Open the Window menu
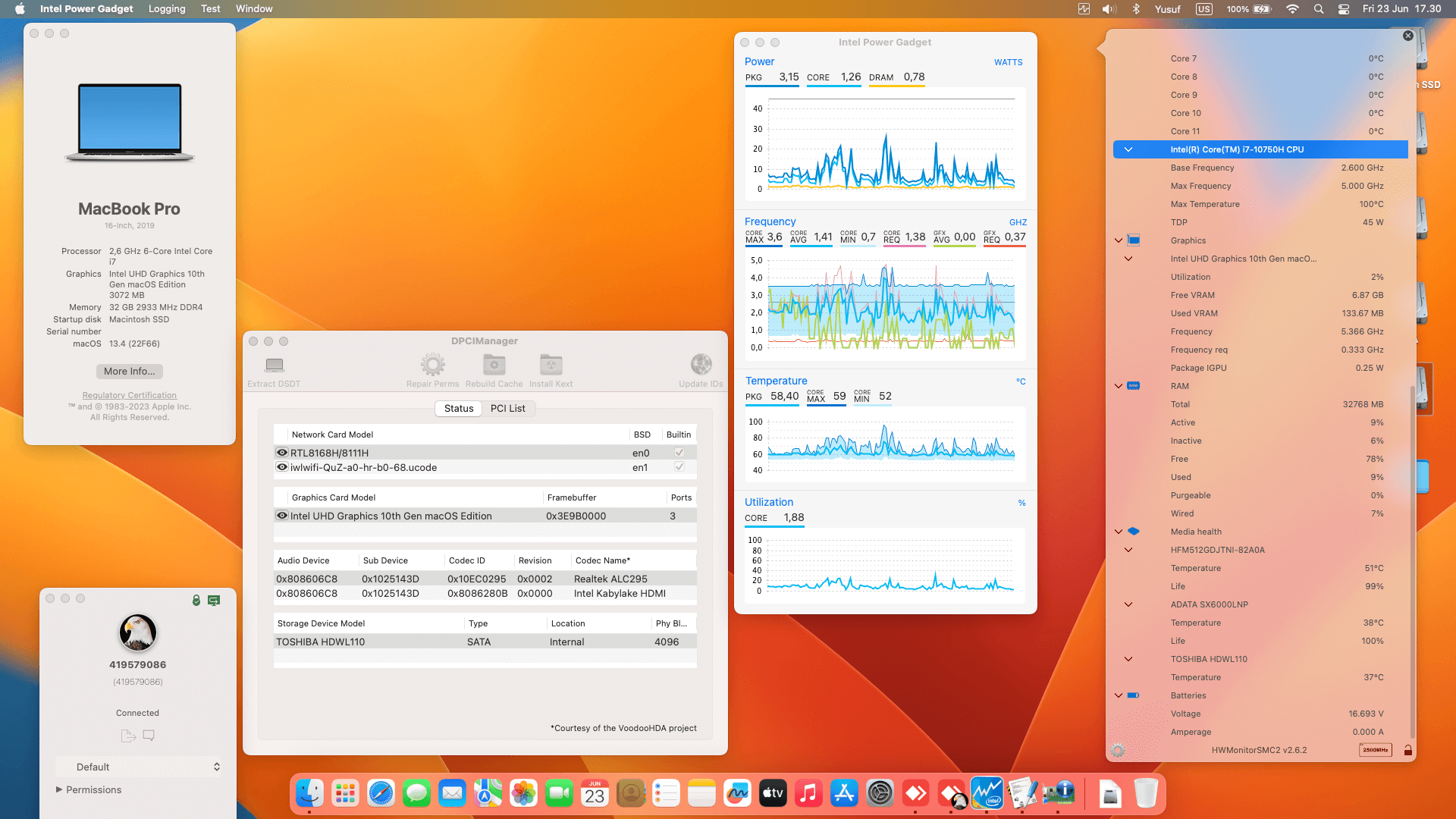Image resolution: width=1456 pixels, height=819 pixels. [x=254, y=9]
